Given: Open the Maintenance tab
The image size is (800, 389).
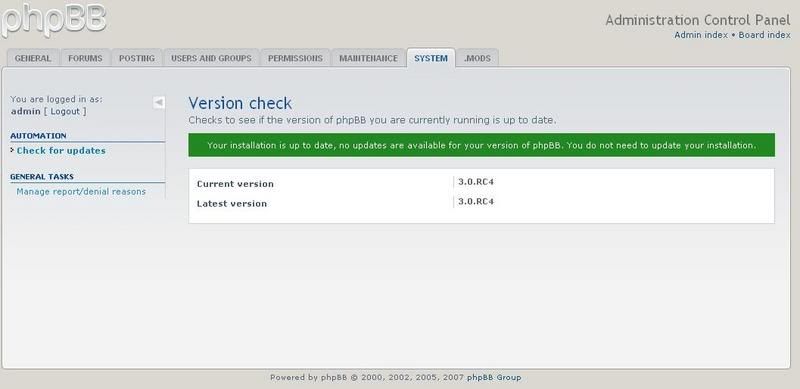Looking at the screenshot, I should tap(368, 58).
